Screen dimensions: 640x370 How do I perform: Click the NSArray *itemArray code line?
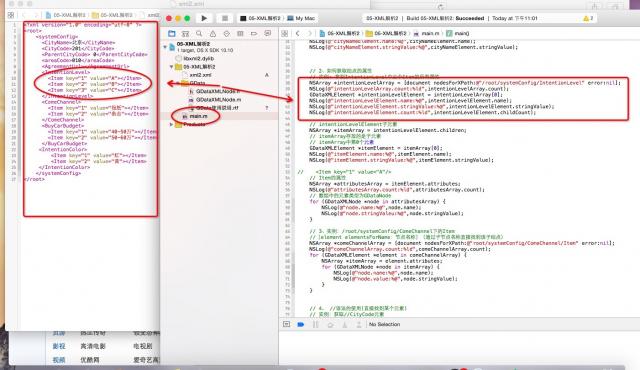pos(388,130)
